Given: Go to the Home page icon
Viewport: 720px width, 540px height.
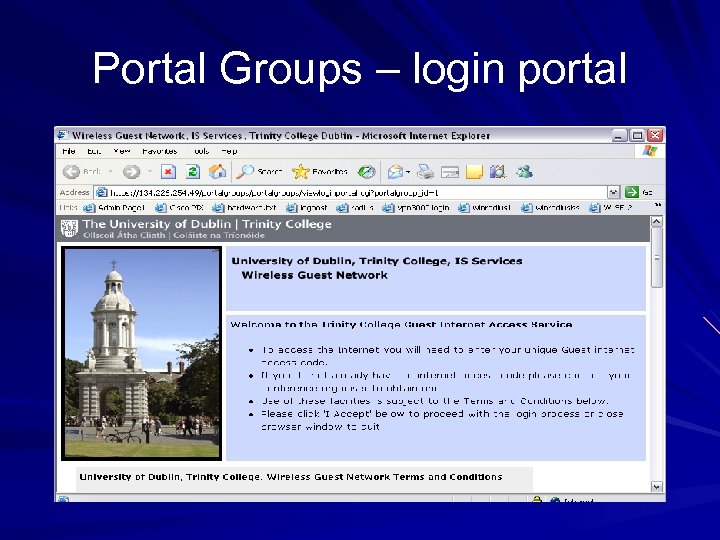Looking at the screenshot, I should click(x=217, y=172).
